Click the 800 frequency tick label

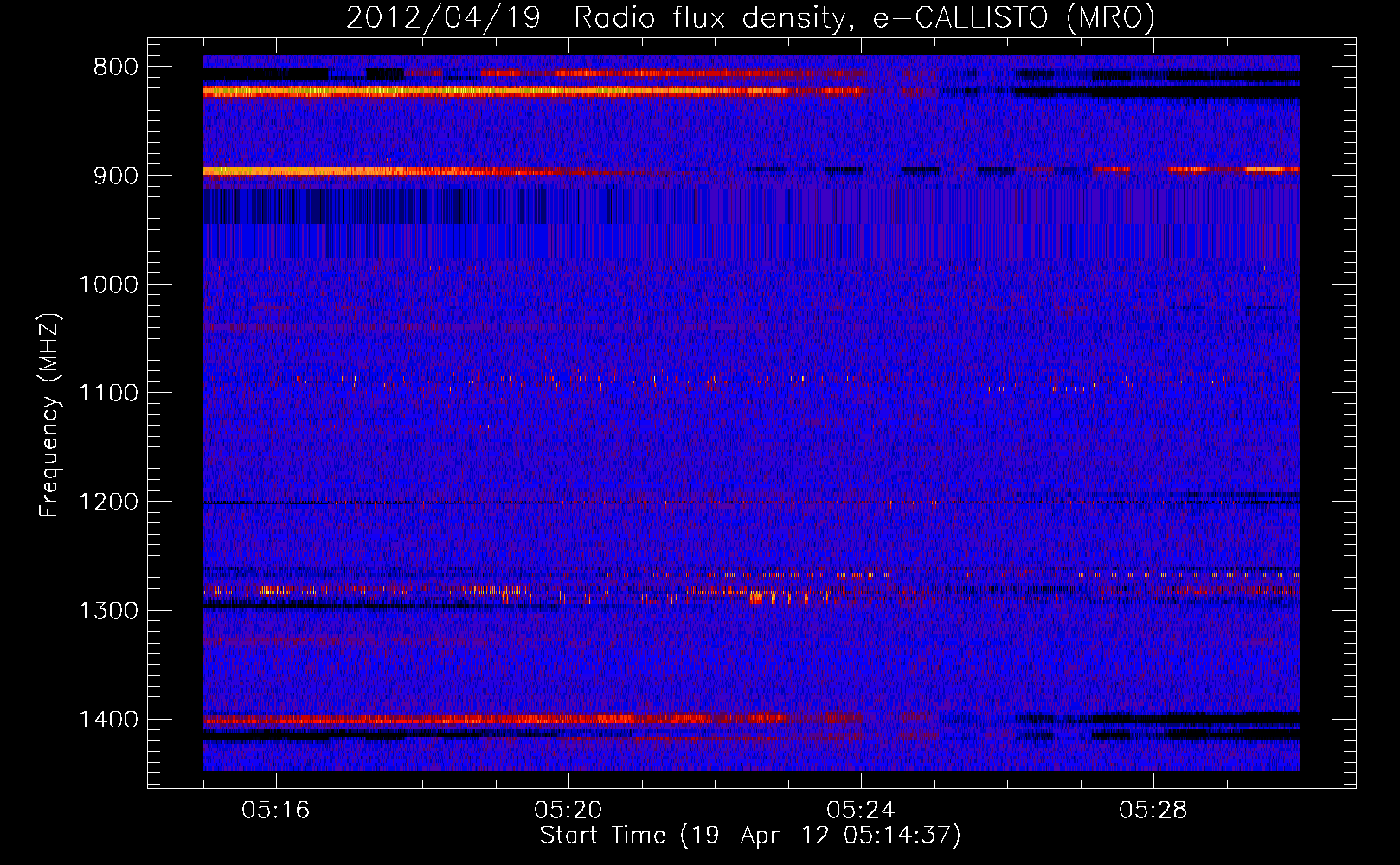115,67
